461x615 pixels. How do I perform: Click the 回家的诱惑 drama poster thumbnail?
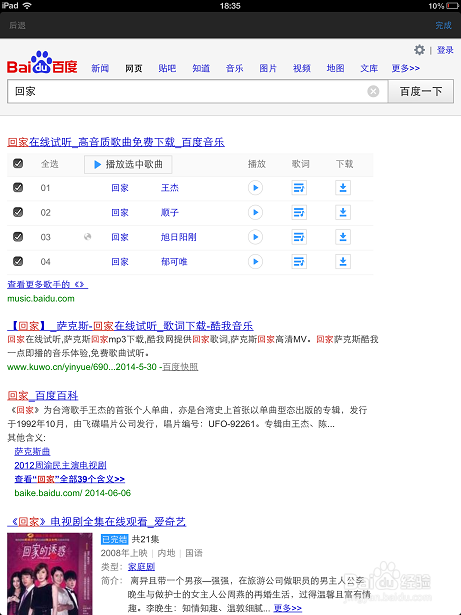[x=50, y=574]
